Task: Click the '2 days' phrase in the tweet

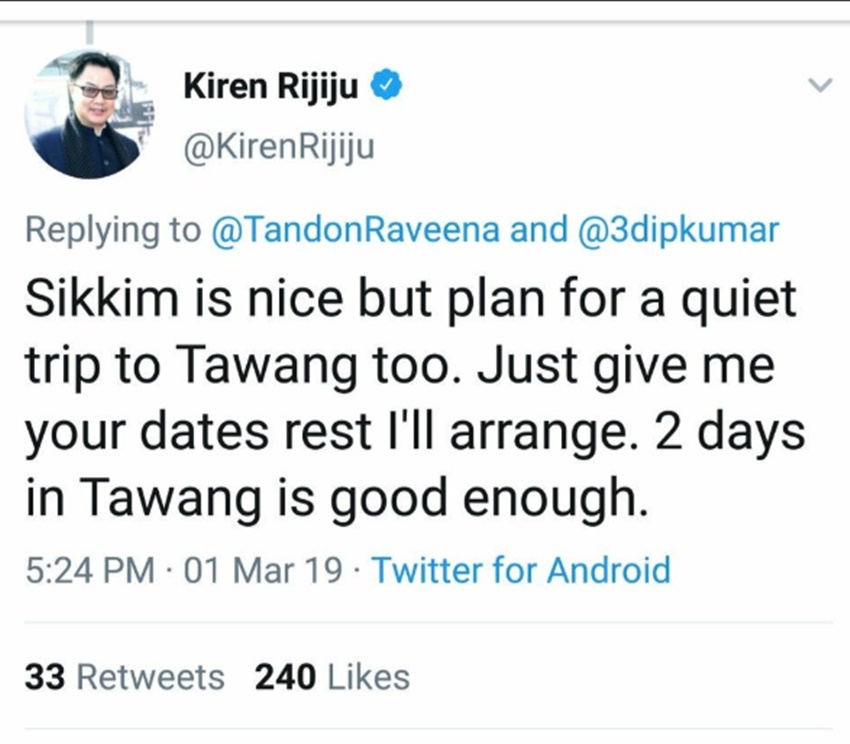Action: [730, 432]
